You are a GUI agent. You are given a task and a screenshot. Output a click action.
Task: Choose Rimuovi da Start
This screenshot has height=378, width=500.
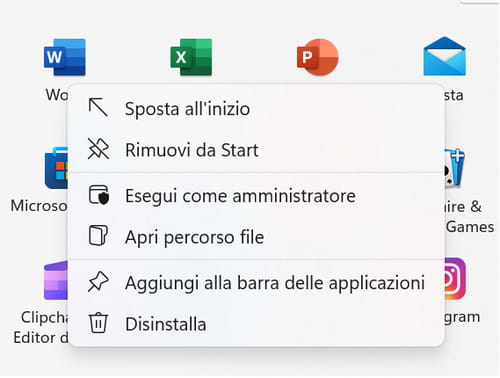tap(256, 150)
